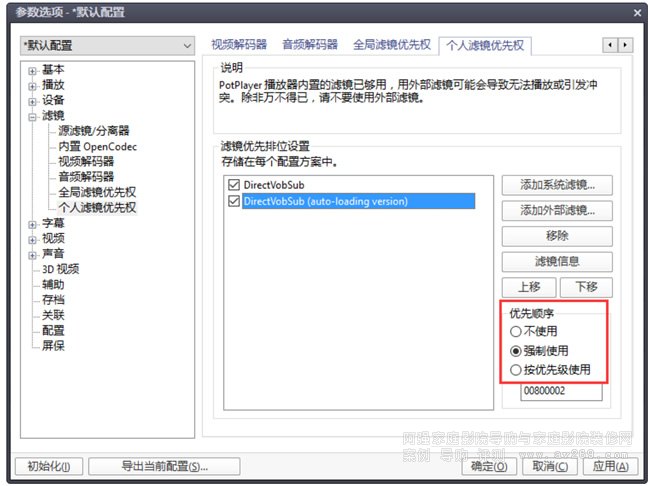Image resolution: width=650 pixels, height=486 pixels.
Task: Close the 参数选项 dialog window
Action: pos(637,12)
